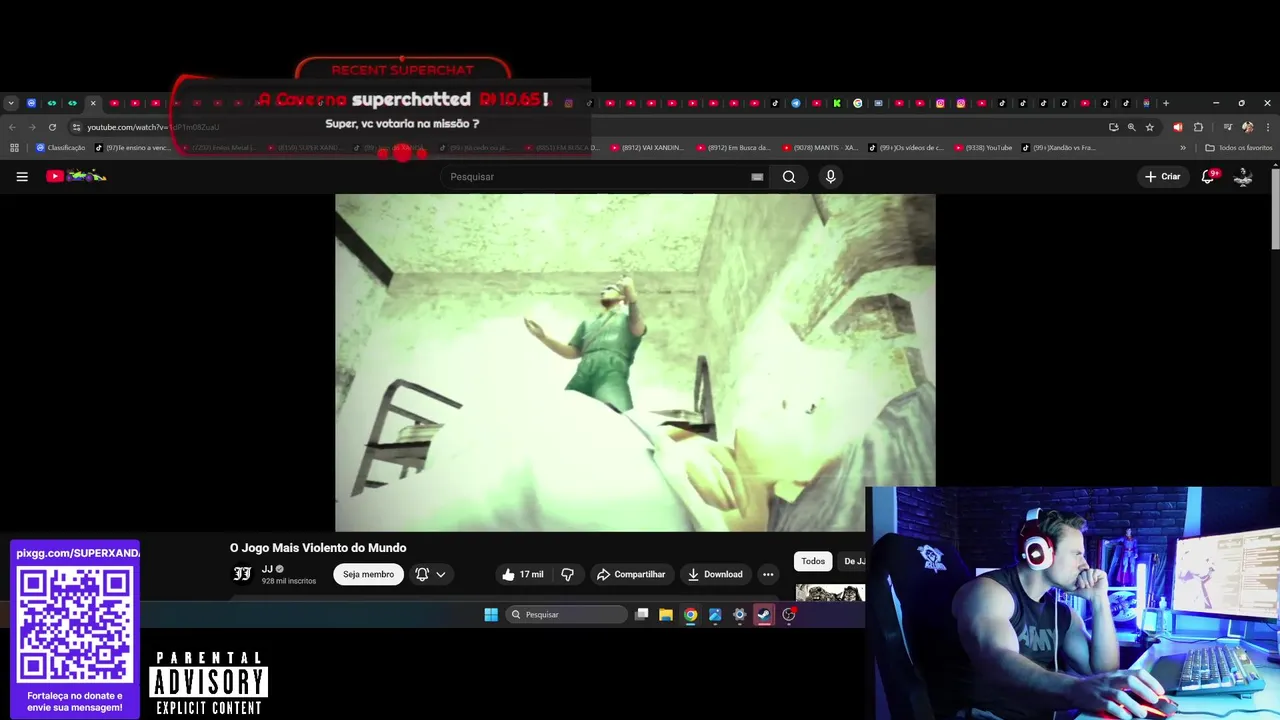Open JJ channel name link
Screen dimensions: 1280x720
[267, 568]
